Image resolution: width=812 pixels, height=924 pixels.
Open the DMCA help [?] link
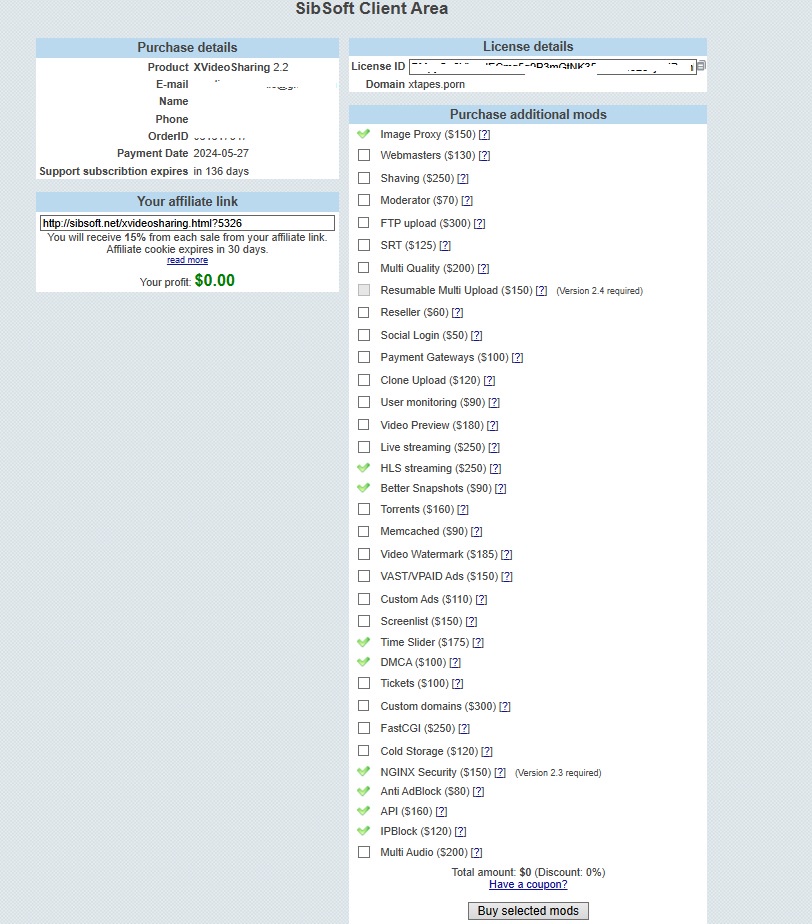coord(455,663)
